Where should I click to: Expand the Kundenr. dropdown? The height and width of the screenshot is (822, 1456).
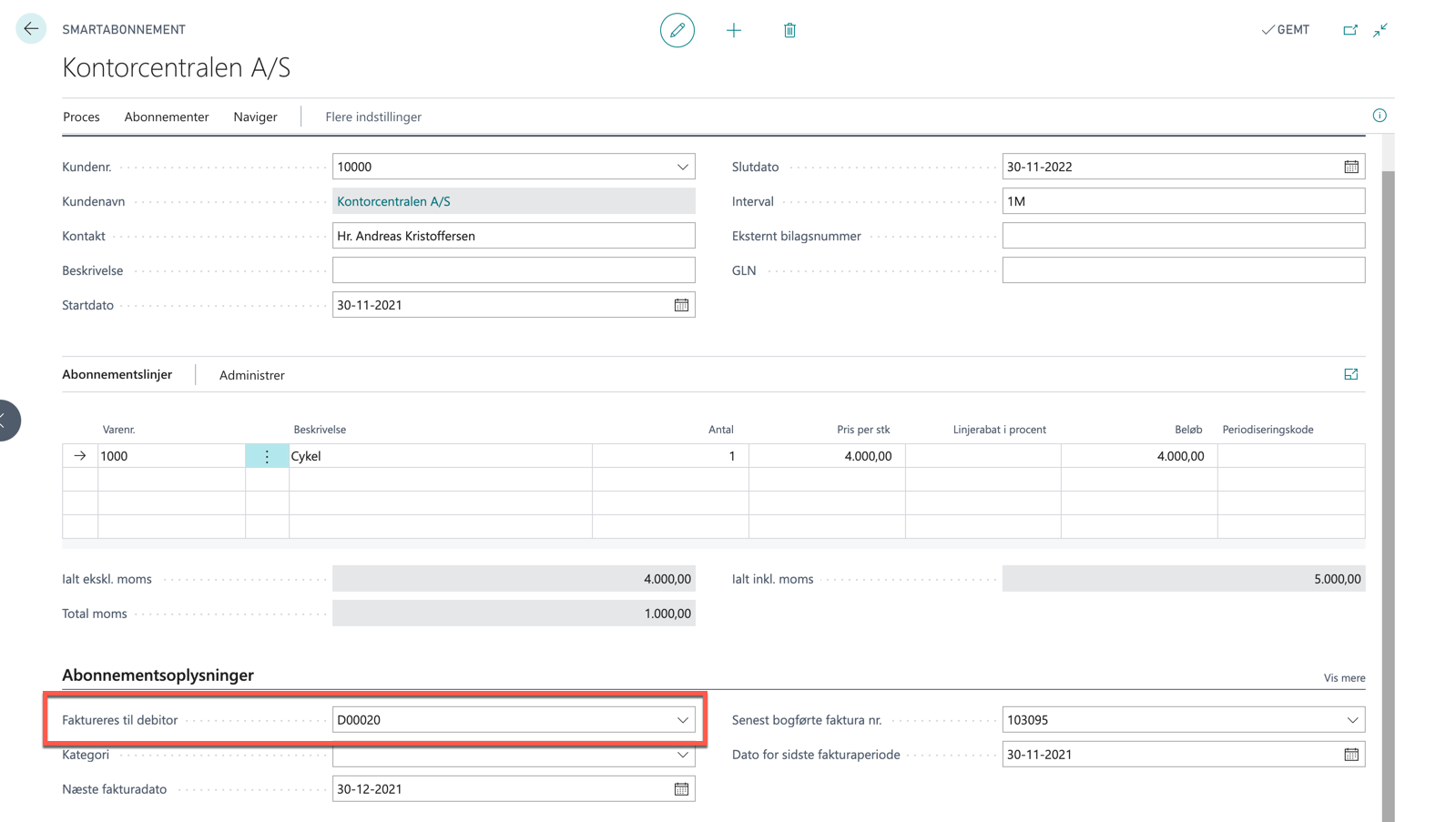[682, 167]
